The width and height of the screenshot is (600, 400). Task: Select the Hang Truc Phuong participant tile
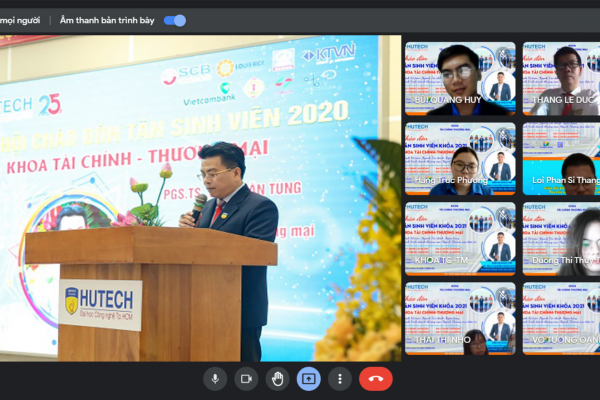pyautogui.click(x=460, y=159)
